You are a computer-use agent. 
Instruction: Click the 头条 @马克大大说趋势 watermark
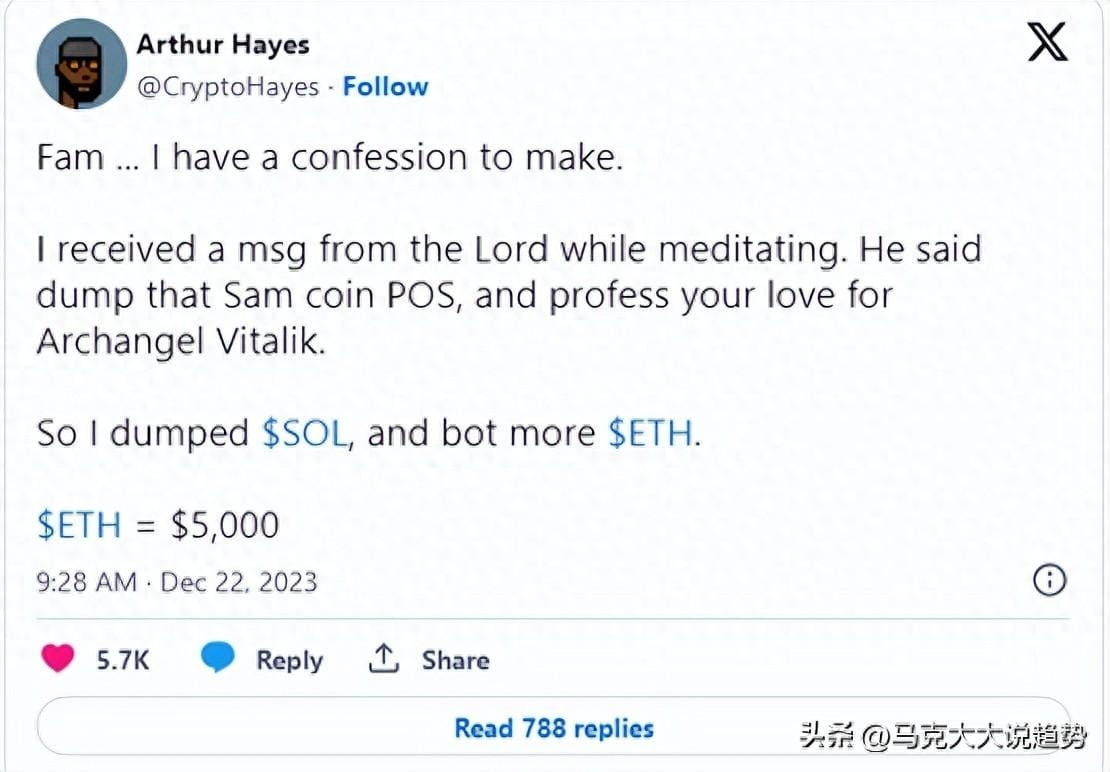coord(942,737)
